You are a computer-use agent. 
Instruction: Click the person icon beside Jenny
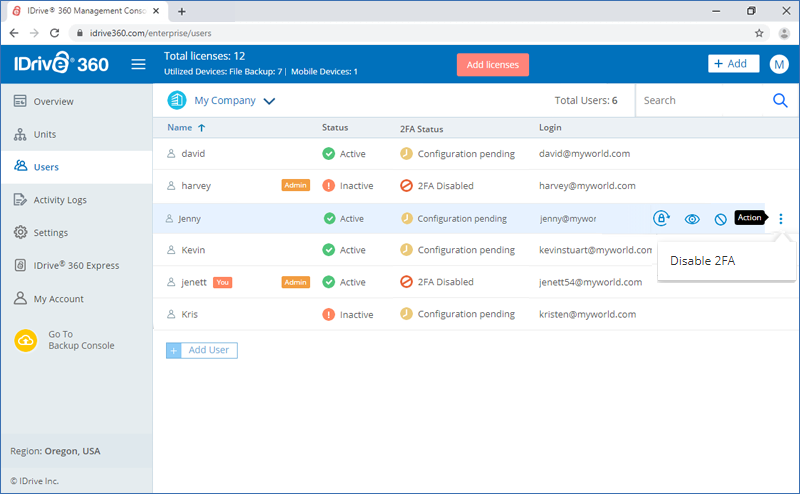click(x=169, y=218)
